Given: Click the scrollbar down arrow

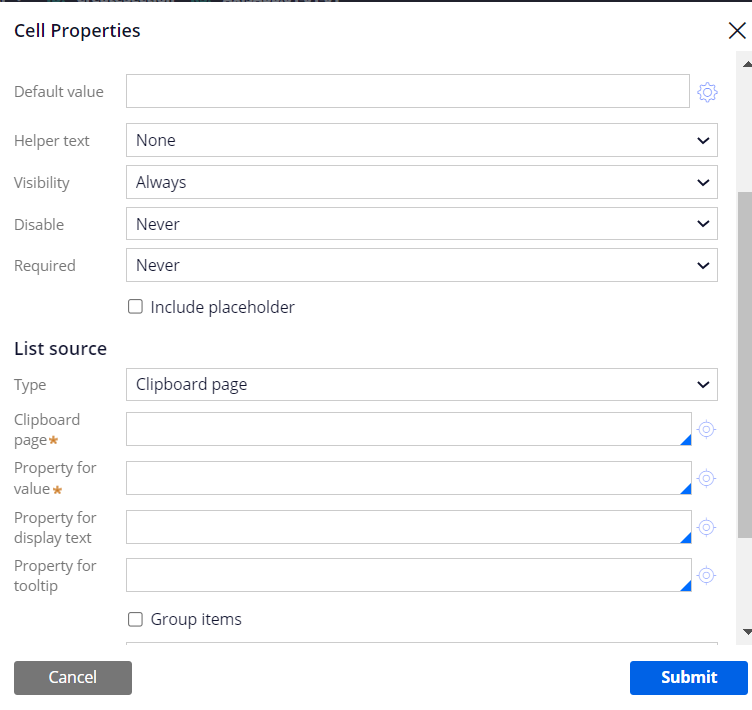Looking at the screenshot, I should (x=747, y=632).
